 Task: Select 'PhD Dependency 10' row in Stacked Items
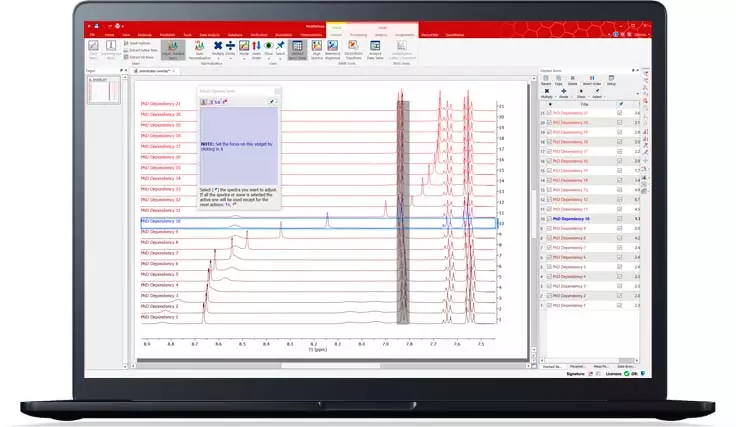(x=590, y=219)
